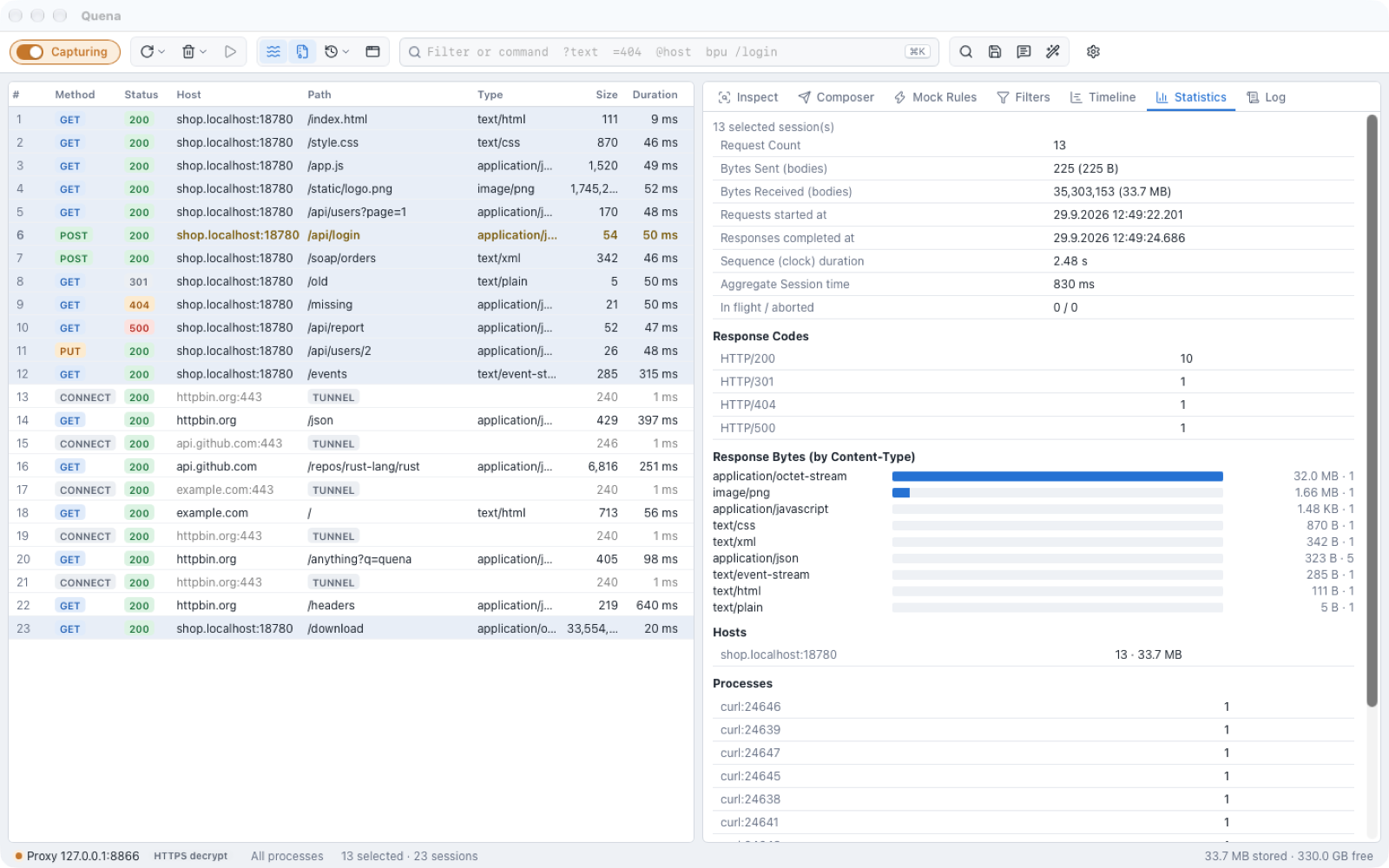Click the application/octet-stream bytes bar
The height and width of the screenshot is (868, 1389).
tap(1057, 477)
